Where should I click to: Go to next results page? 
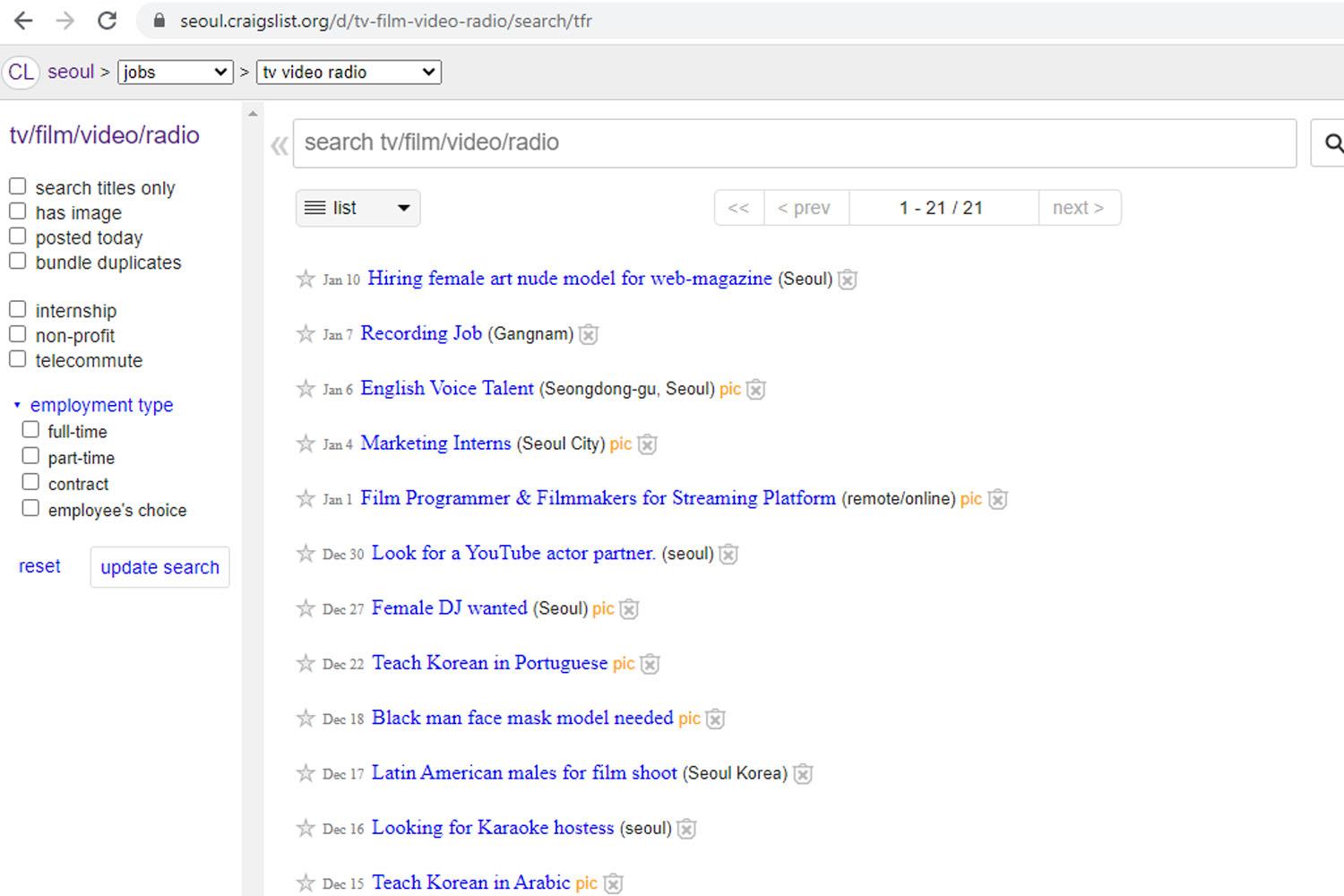pos(1078,208)
